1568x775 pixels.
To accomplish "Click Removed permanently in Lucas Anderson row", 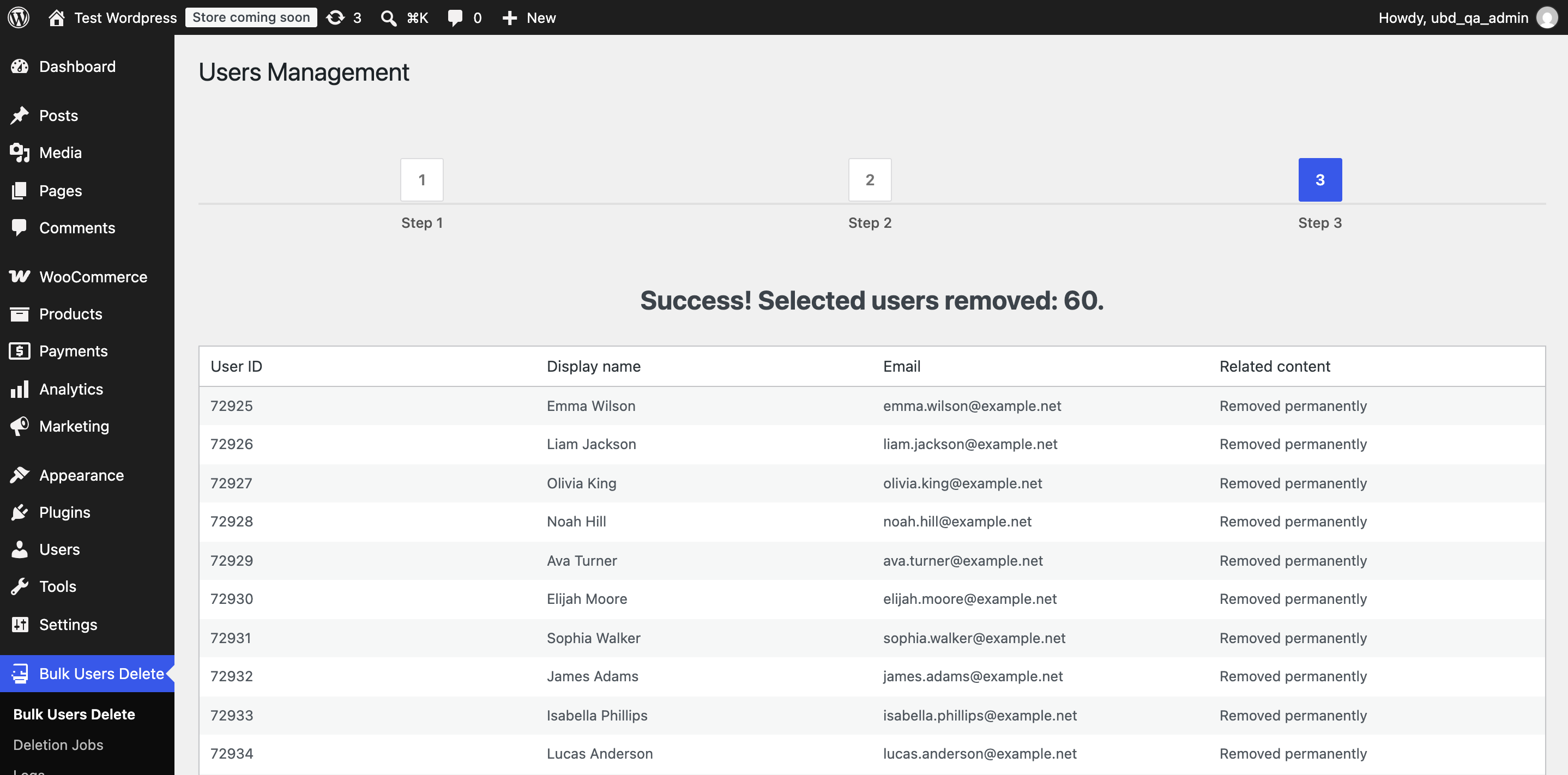I will point(1293,754).
